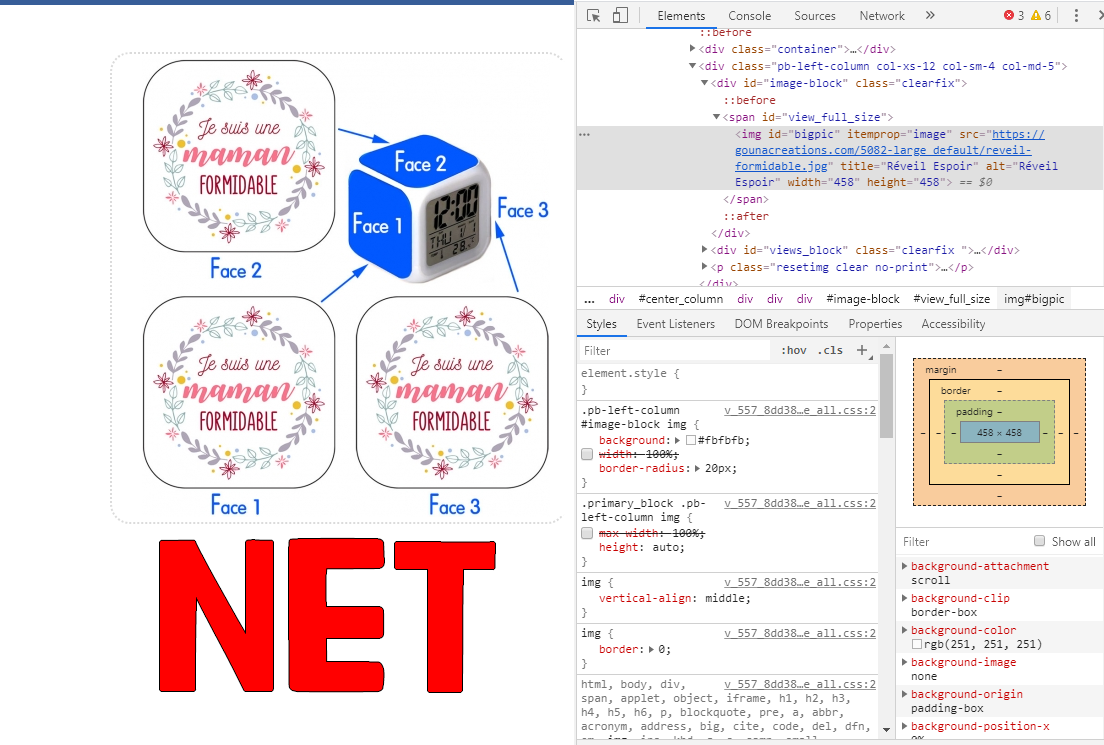The height and width of the screenshot is (745, 1104).
Task: Click the Styles filter input field
Action: (675, 350)
